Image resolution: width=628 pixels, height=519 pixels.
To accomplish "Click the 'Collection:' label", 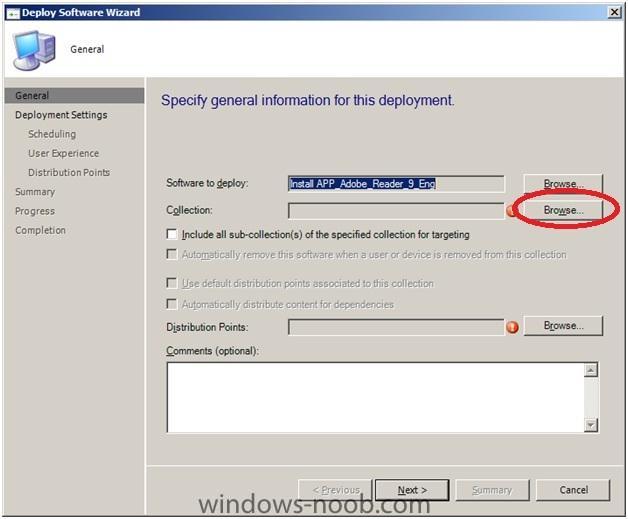I will tap(189, 210).
